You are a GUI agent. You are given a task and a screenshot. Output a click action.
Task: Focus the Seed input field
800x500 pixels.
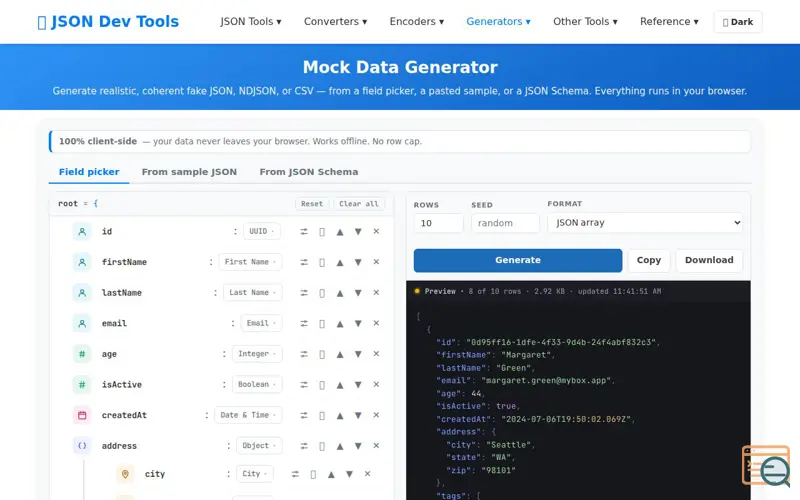[505, 223]
